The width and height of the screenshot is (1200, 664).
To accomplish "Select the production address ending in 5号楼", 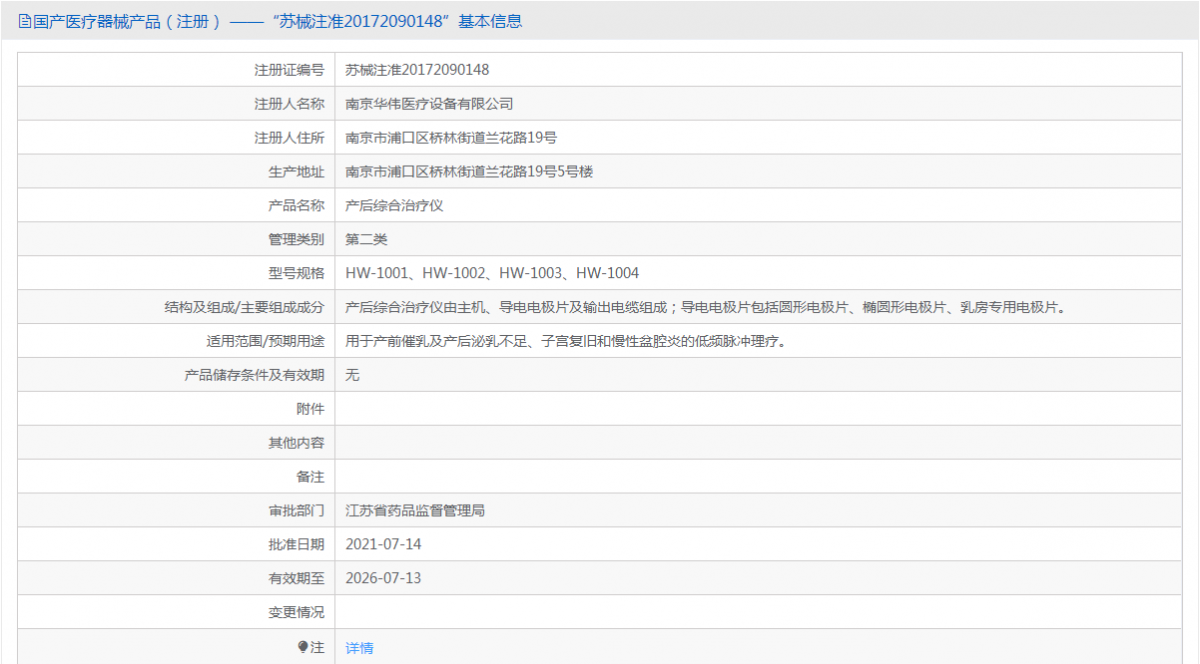I will click(x=469, y=172).
